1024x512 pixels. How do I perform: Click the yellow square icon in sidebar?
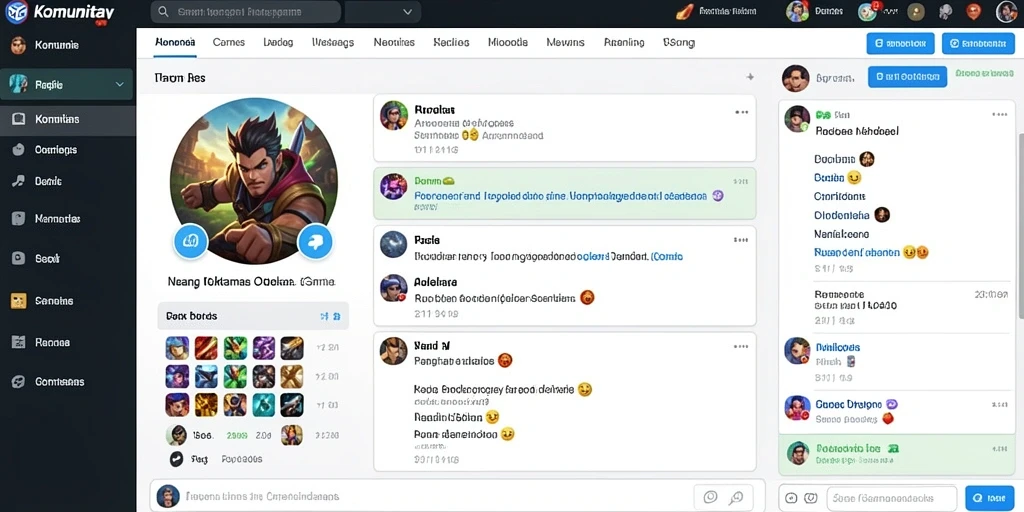tap(18, 300)
